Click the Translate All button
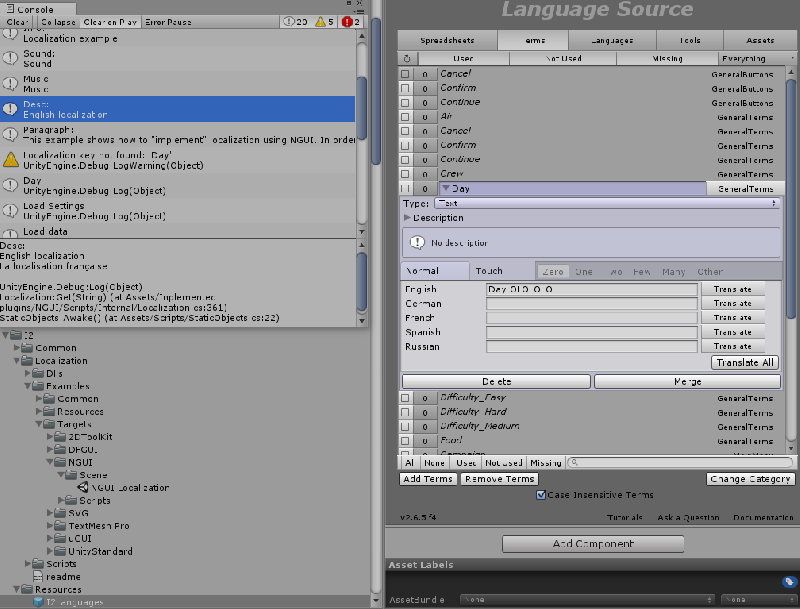This screenshot has width=800, height=609. click(x=745, y=363)
